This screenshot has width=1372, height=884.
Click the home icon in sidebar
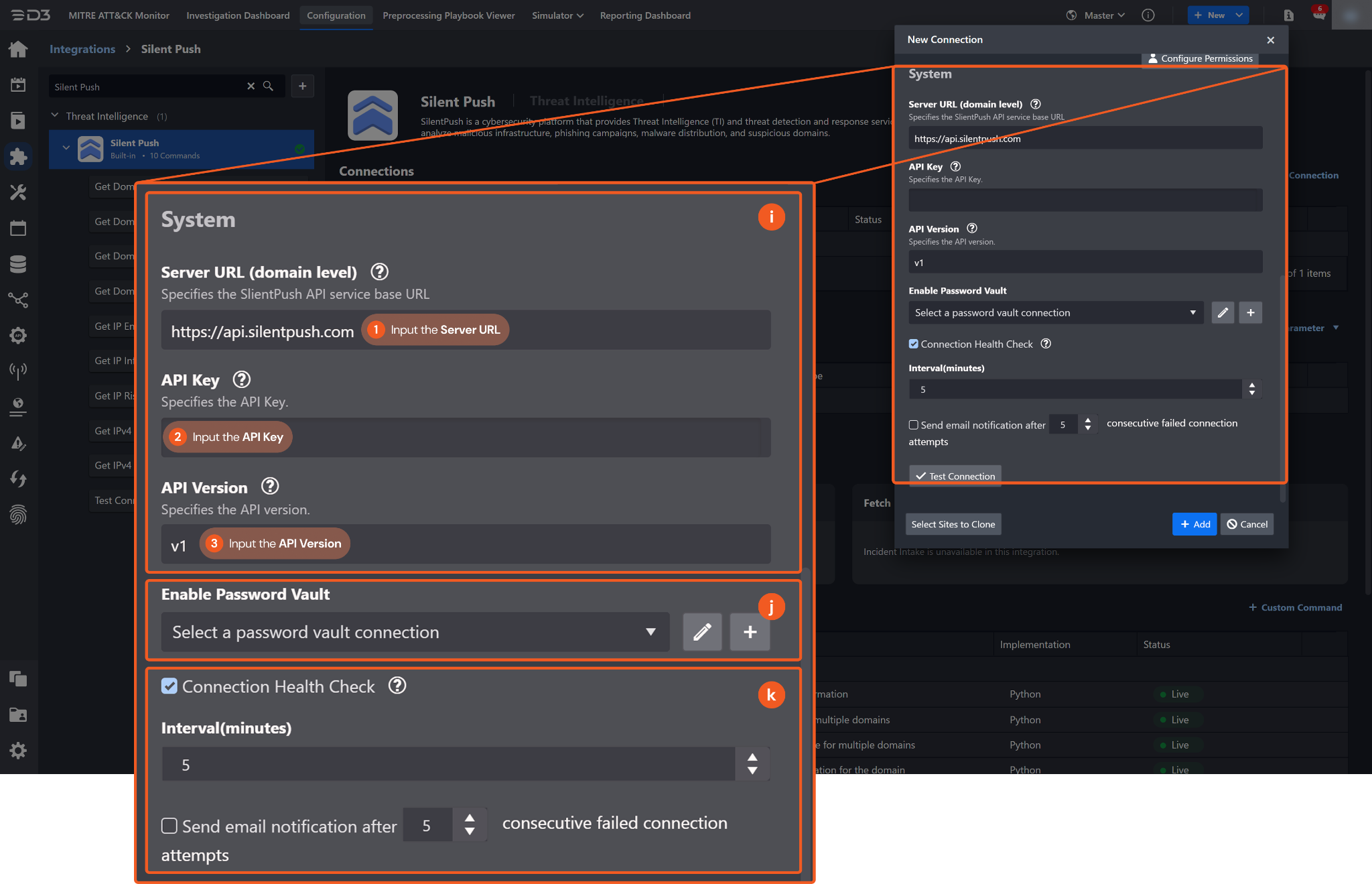coord(18,49)
